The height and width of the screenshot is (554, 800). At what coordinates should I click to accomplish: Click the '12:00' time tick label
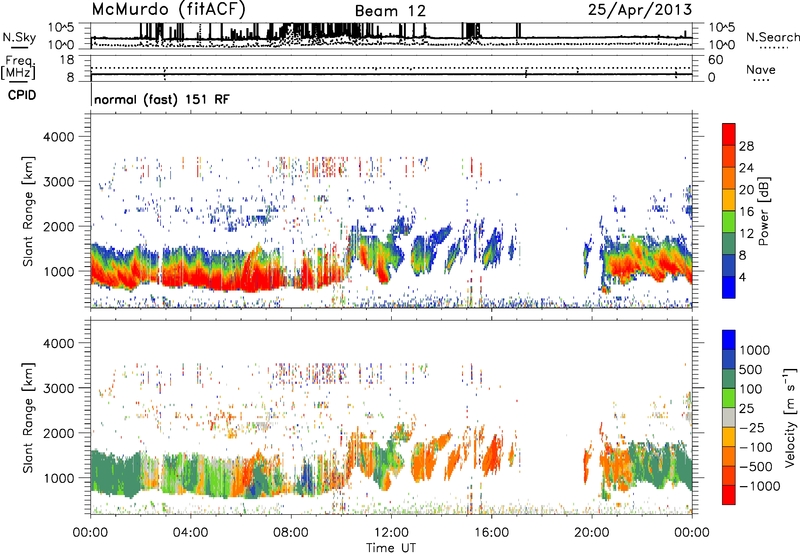(391, 533)
